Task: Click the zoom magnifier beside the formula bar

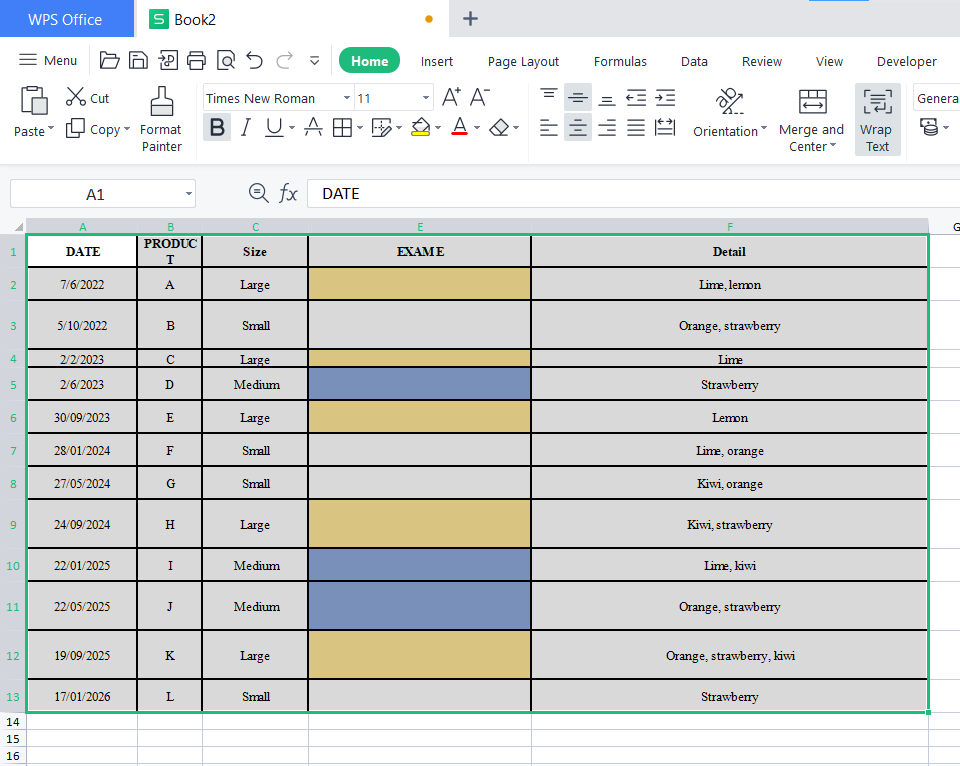Action: point(259,193)
